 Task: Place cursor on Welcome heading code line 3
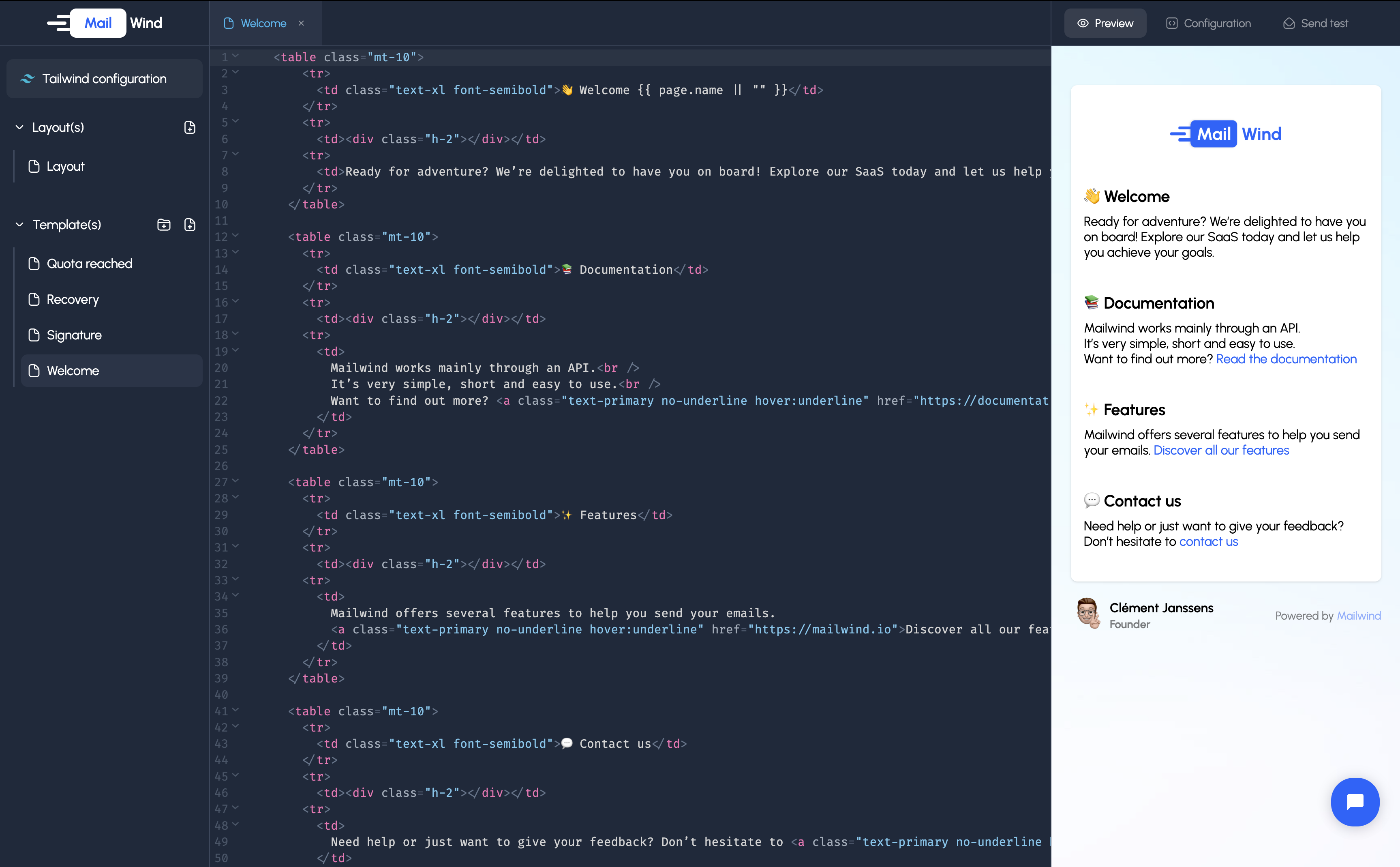(570, 90)
